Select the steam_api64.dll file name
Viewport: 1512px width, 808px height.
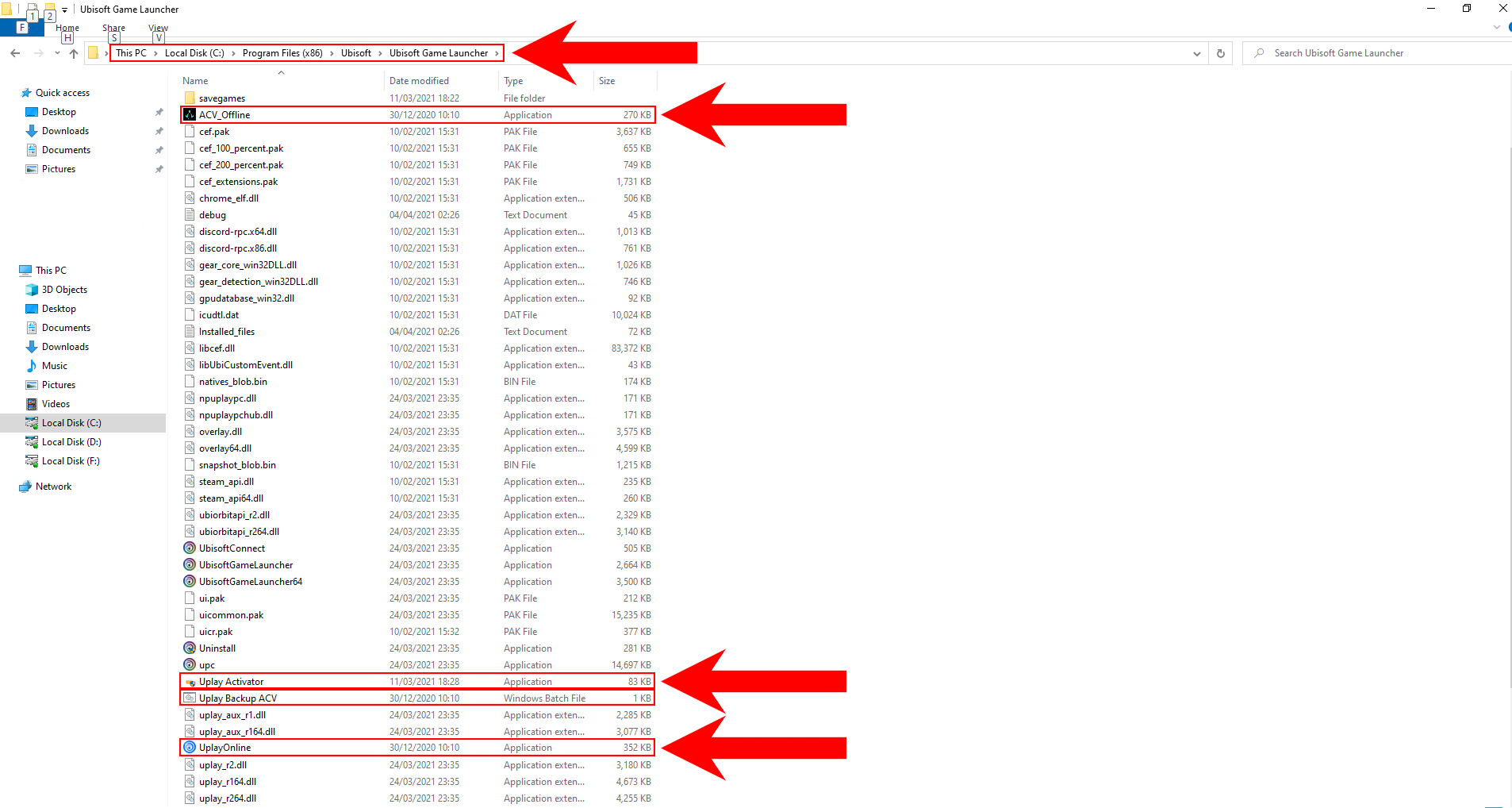point(231,498)
